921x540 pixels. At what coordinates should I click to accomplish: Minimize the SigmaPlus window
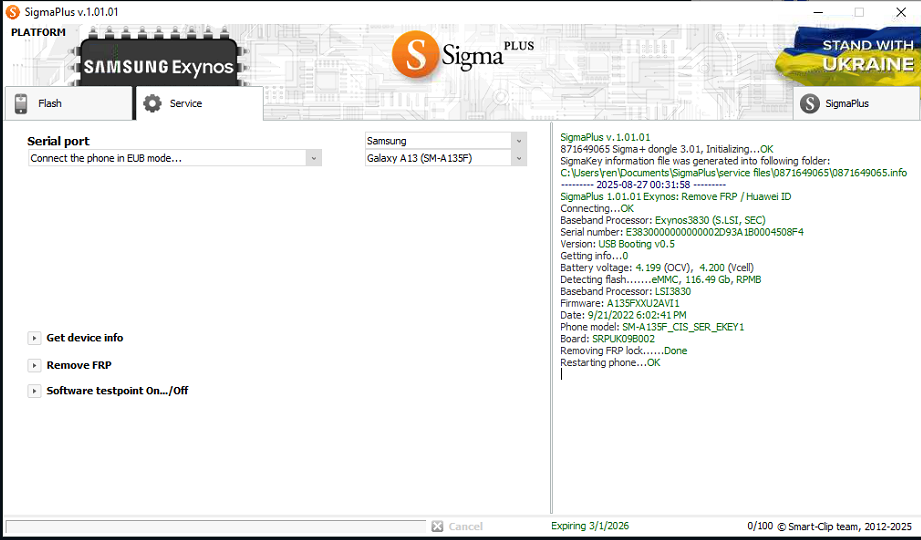pyautogui.click(x=818, y=12)
